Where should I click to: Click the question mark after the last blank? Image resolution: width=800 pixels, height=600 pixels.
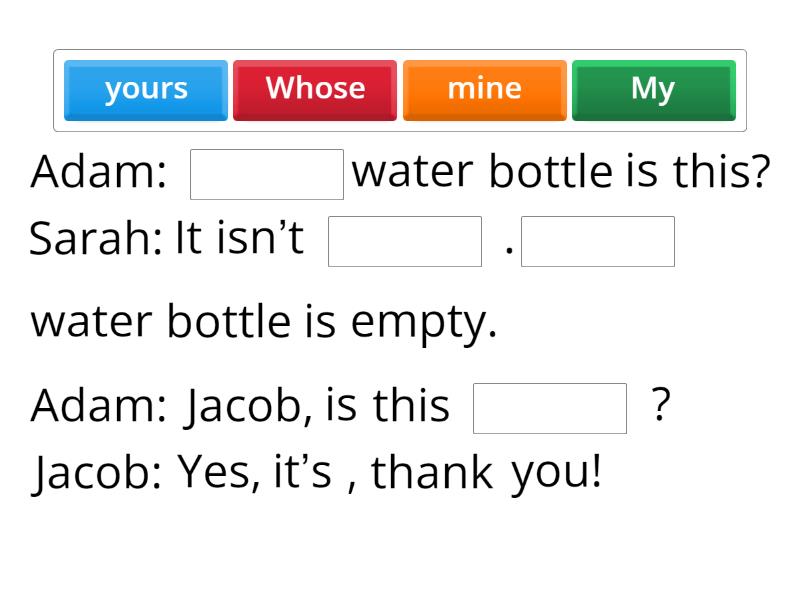pyautogui.click(x=660, y=406)
